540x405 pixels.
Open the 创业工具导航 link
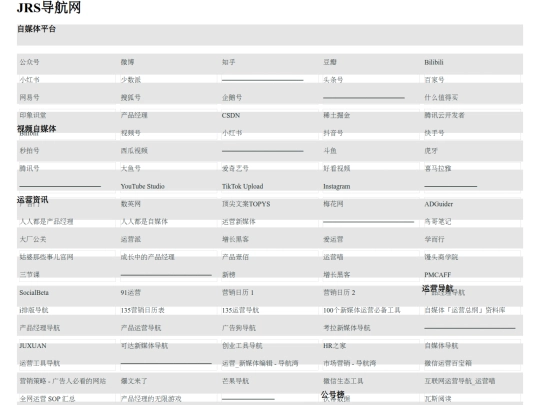coord(242,346)
